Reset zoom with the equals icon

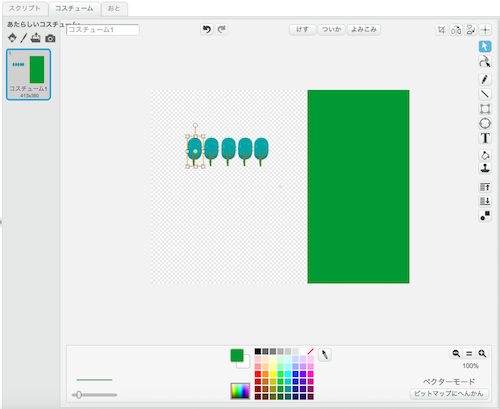pos(469,353)
